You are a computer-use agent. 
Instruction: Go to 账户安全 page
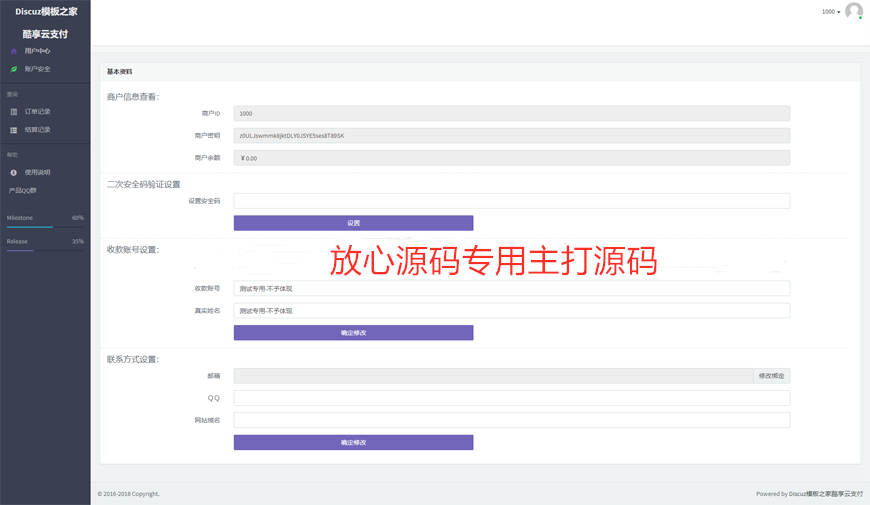pos(37,69)
